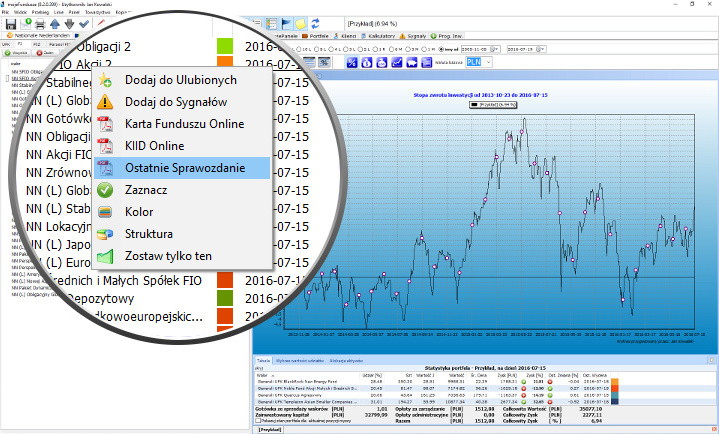Choose Ostatnie Sprawozdanie from context menu
719x434 pixels.
183,167
